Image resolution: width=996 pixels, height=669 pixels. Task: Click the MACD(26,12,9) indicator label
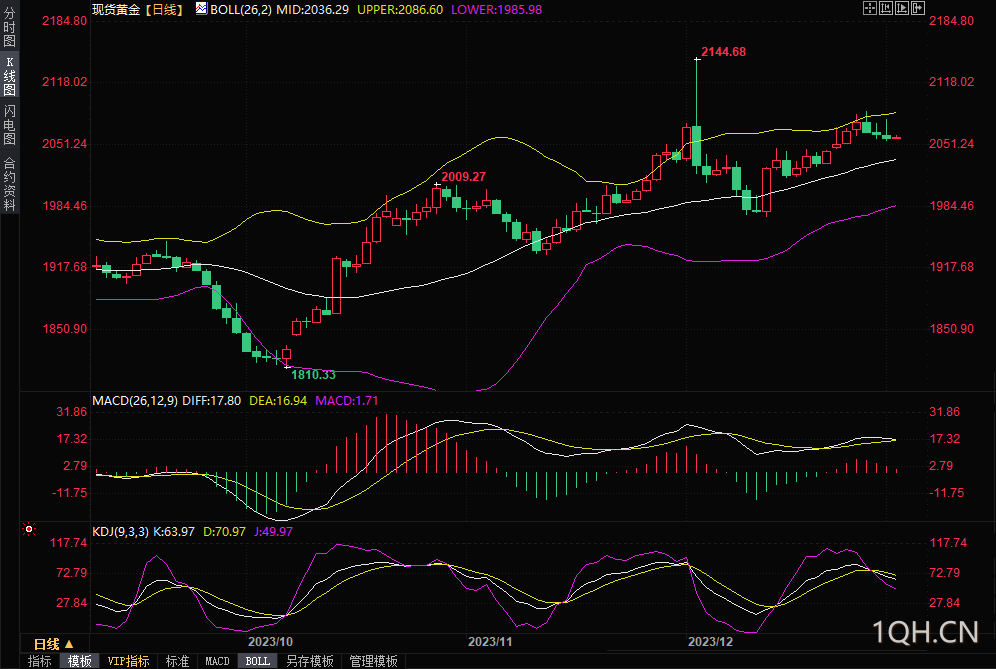(x=135, y=401)
